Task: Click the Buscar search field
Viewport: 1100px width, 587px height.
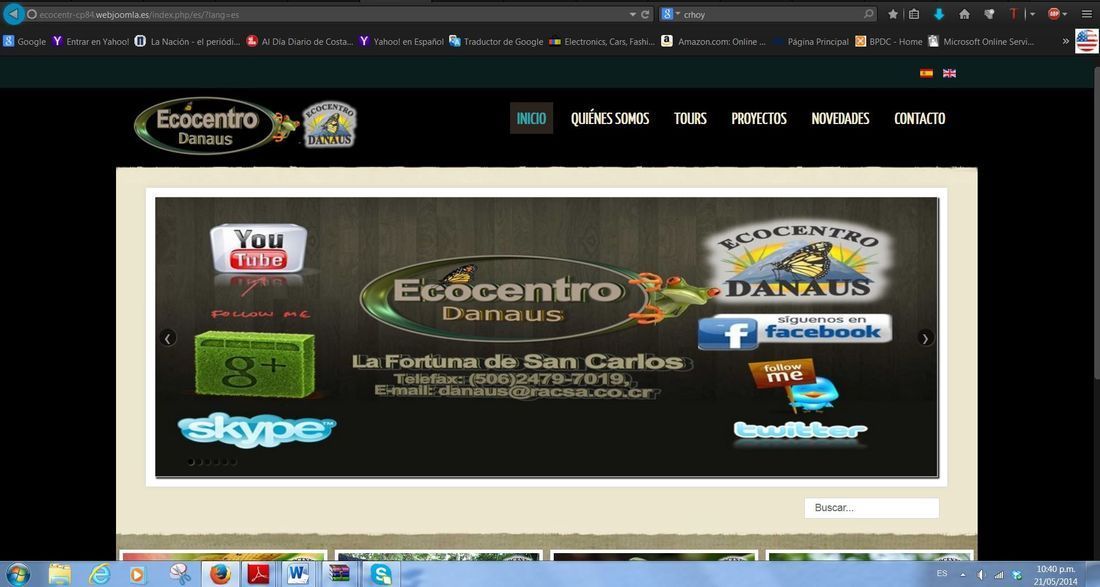Action: click(871, 508)
